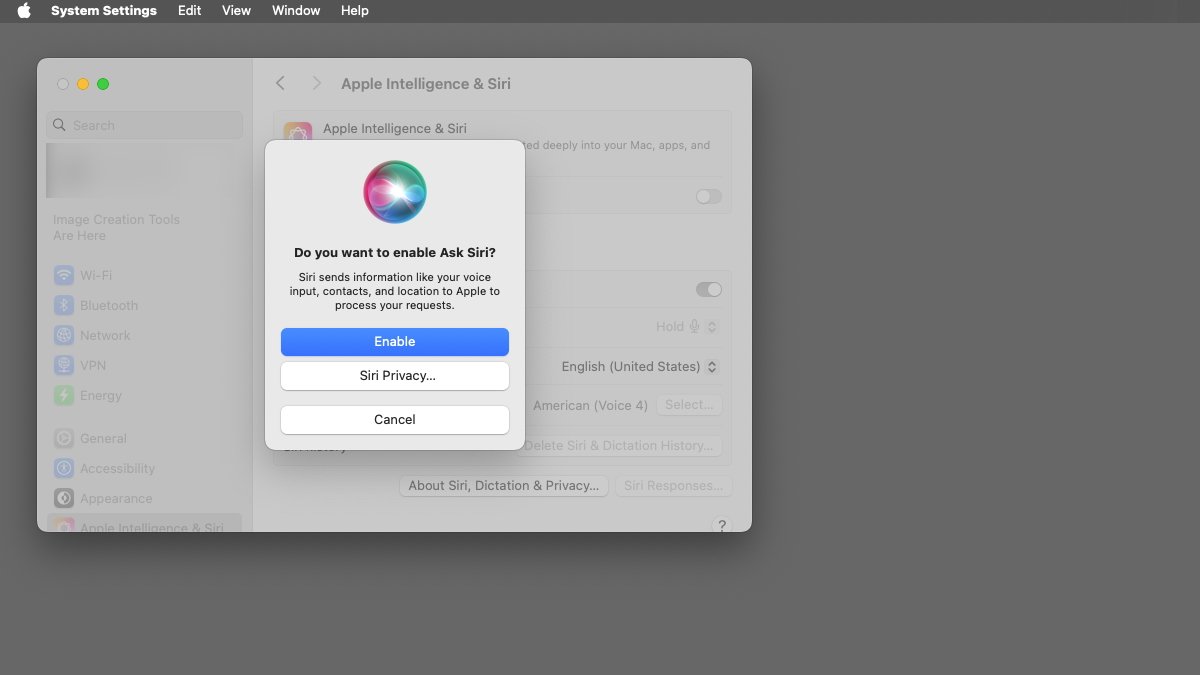Image resolution: width=1200 pixels, height=675 pixels.
Task: Click the magnifying glass search icon
Action: point(59,125)
